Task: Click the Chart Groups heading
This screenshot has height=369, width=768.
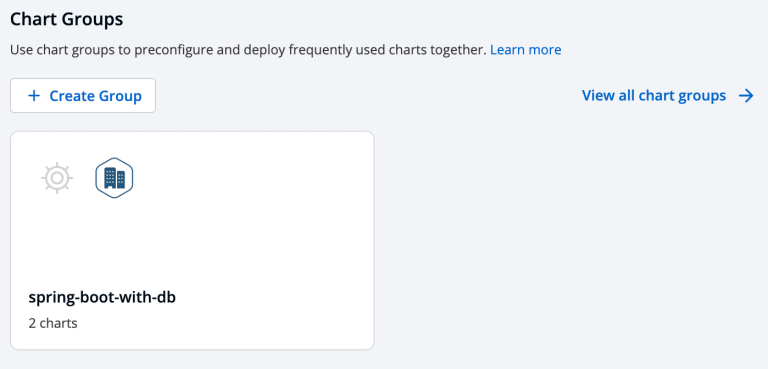Action: 67,20
